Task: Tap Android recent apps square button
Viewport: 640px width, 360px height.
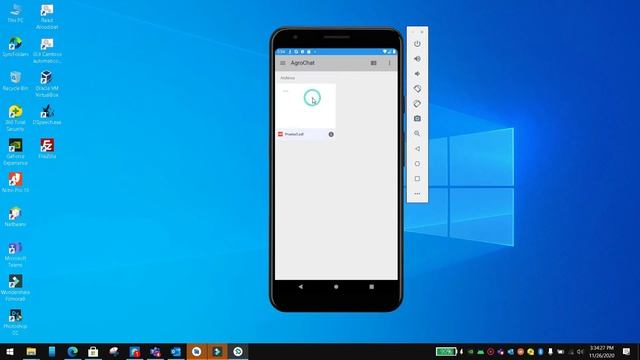Action: [x=371, y=287]
